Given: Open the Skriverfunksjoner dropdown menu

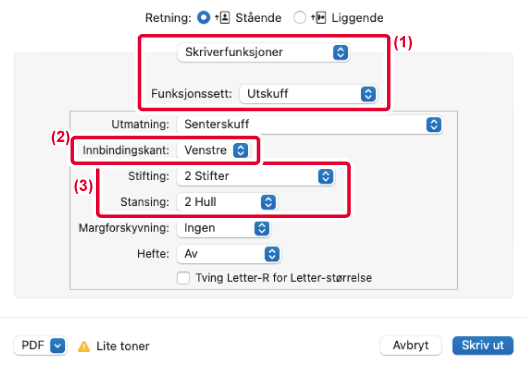Looking at the screenshot, I should pyautogui.click(x=264, y=52).
